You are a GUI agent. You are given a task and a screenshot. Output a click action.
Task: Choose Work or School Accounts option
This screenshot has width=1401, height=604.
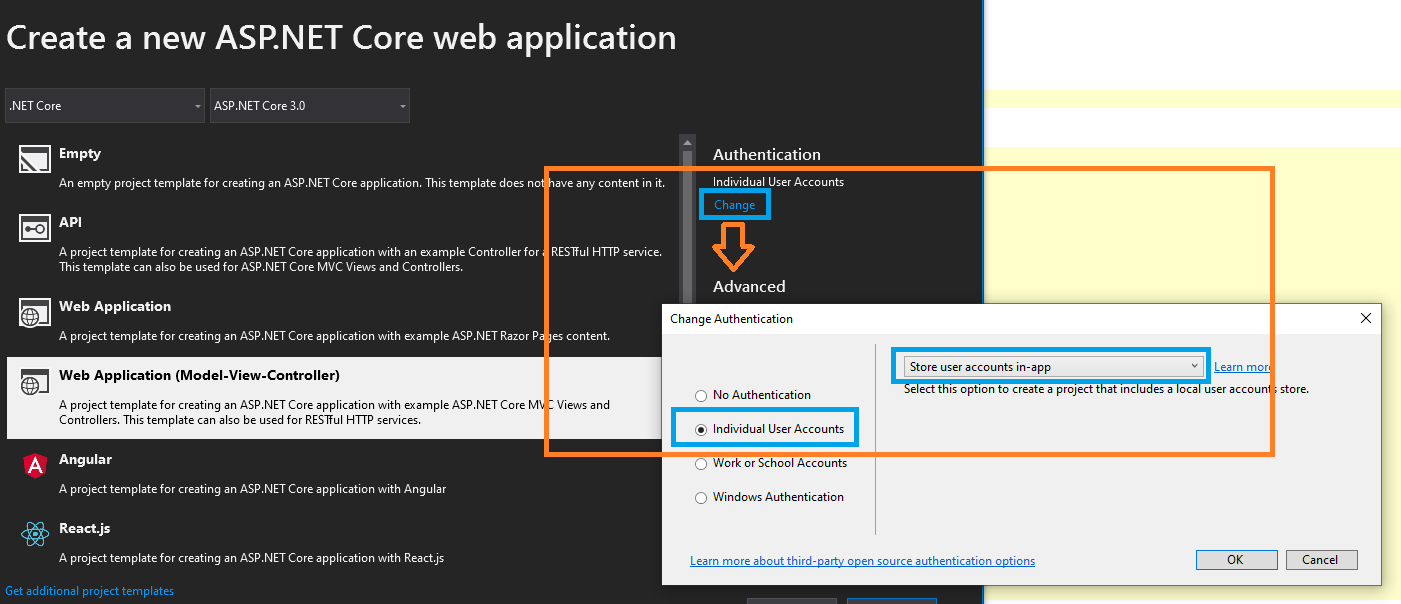(x=701, y=463)
